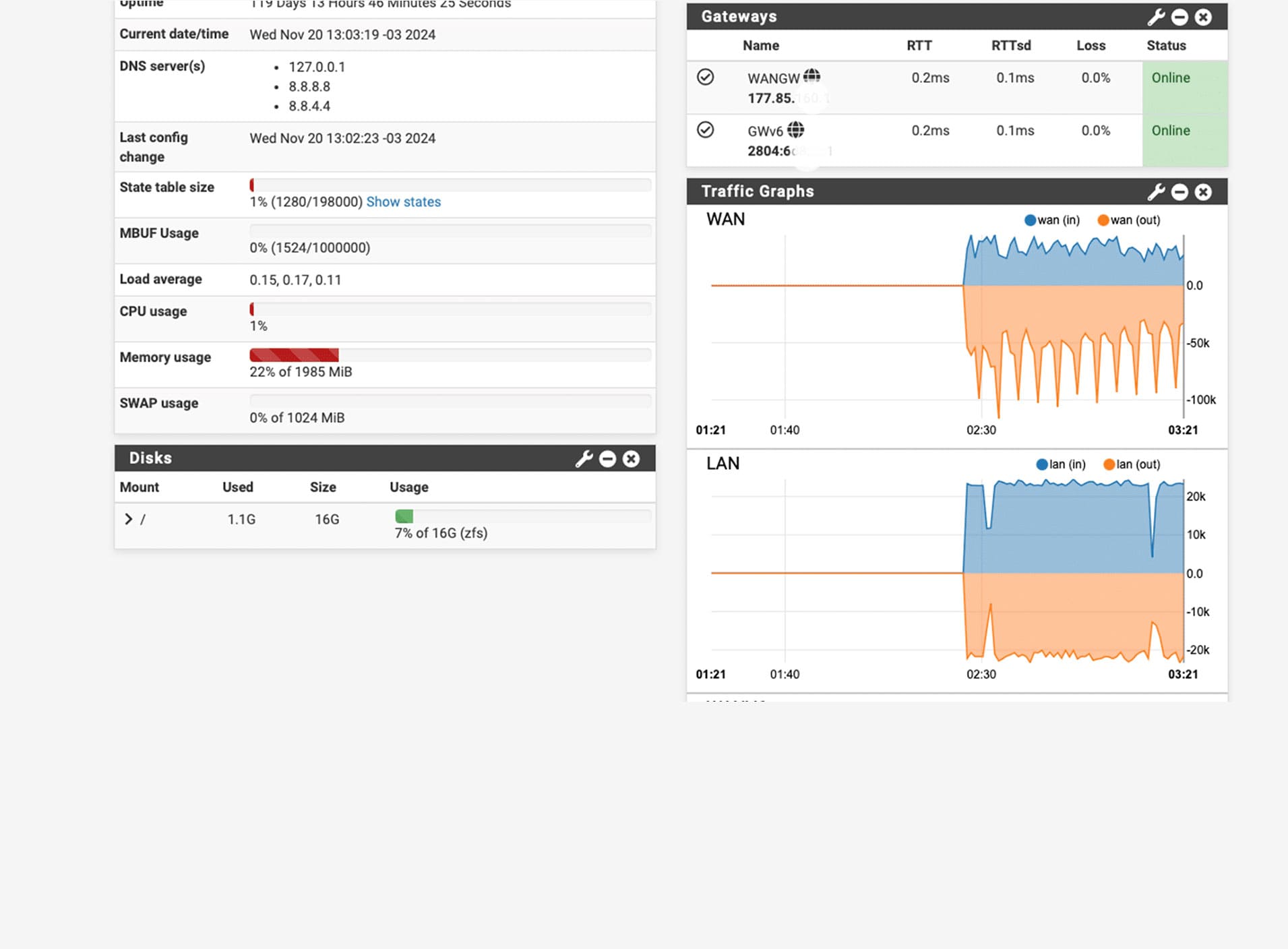The height and width of the screenshot is (949, 1288).
Task: Collapse the Gateways widget with minus icon
Action: (1179, 17)
